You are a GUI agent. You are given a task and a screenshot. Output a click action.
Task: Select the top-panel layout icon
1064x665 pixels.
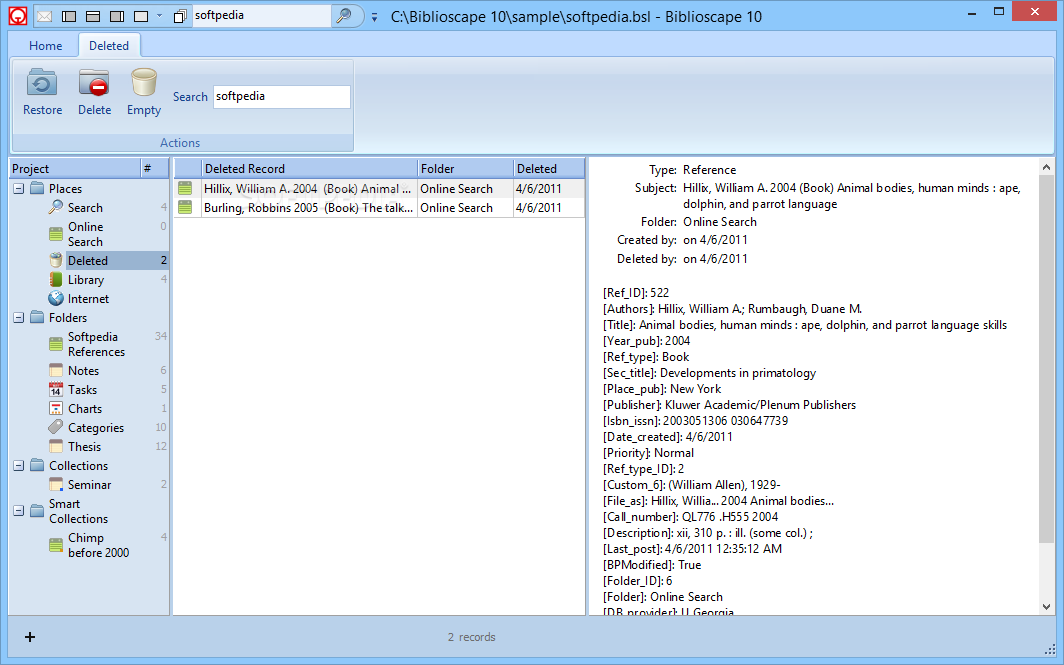click(93, 16)
